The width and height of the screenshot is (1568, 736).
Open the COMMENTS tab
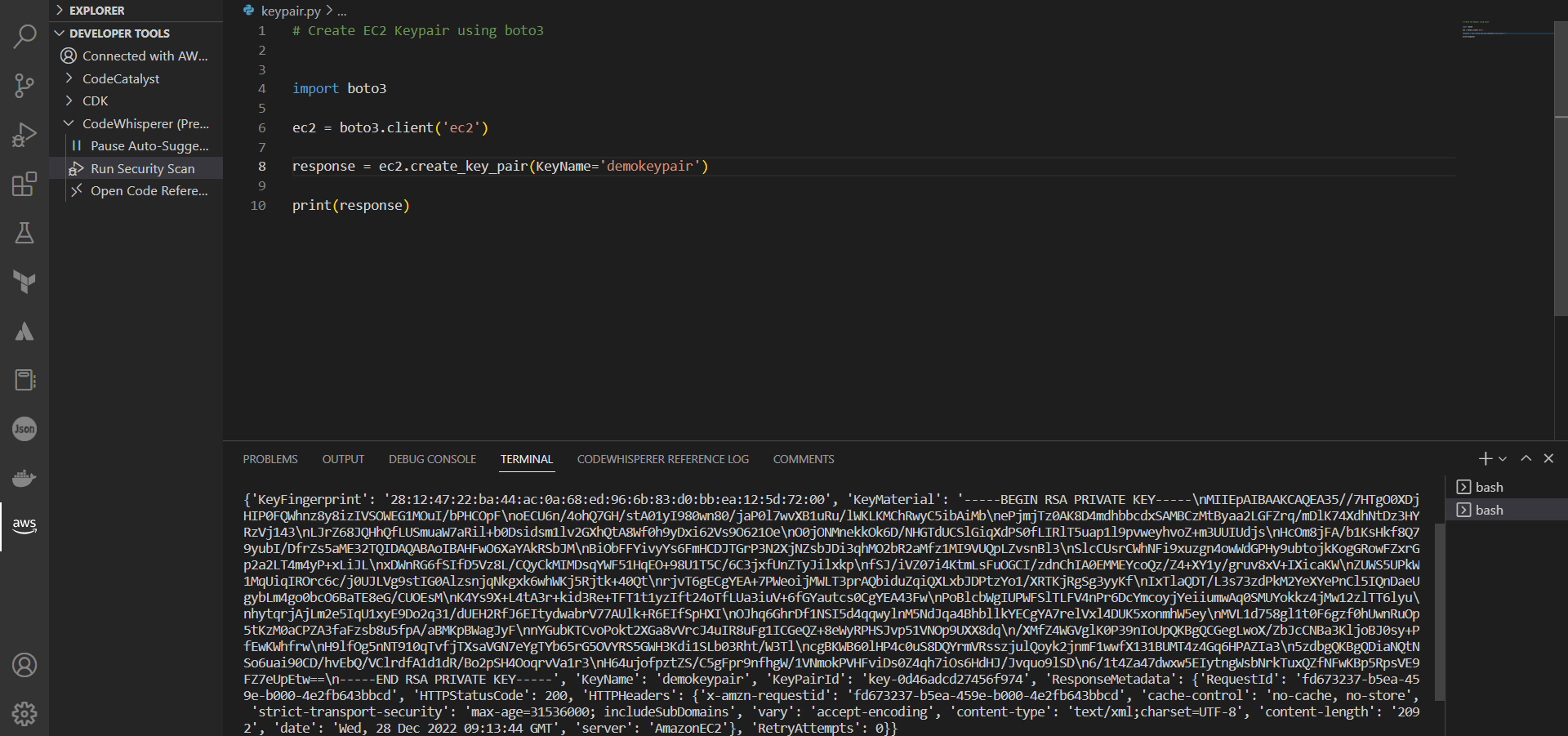(804, 459)
